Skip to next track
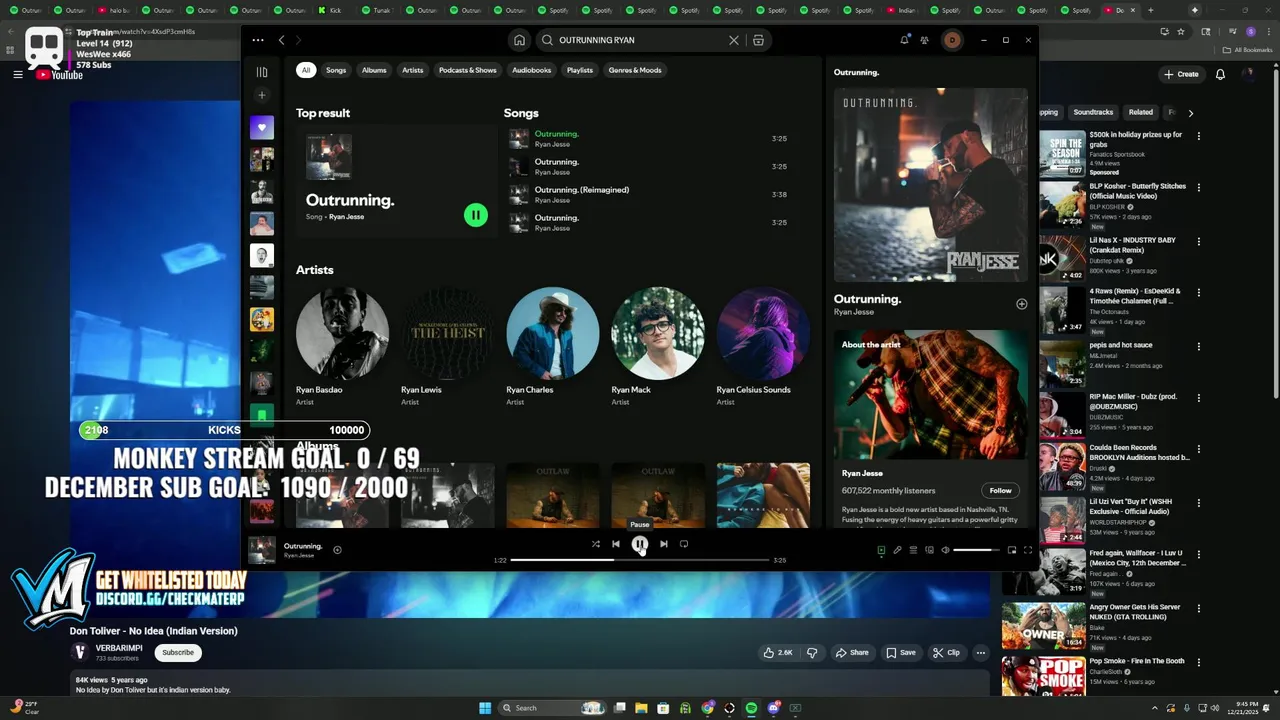The height and width of the screenshot is (720, 1280). tap(663, 544)
